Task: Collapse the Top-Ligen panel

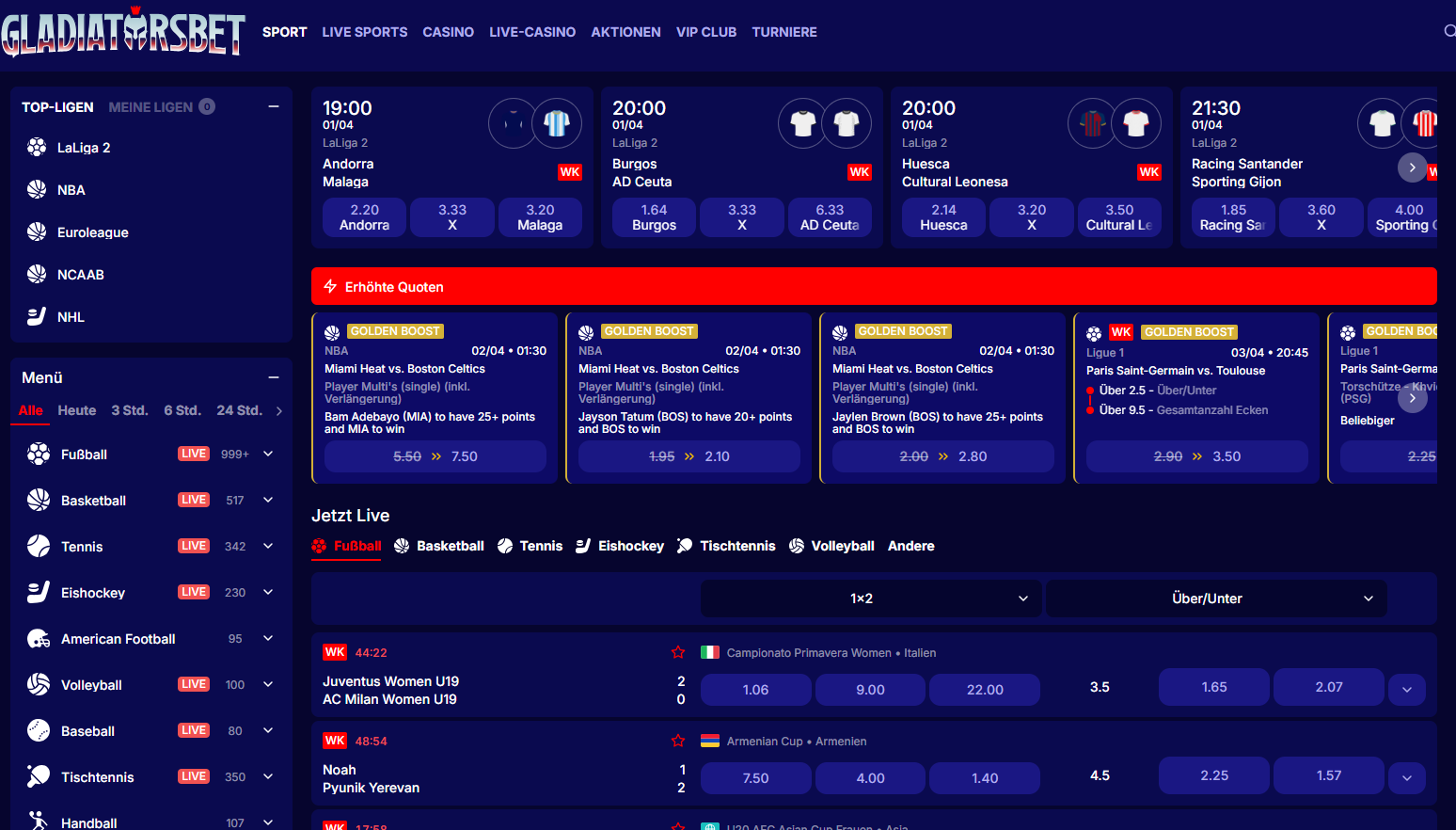Action: [x=274, y=107]
